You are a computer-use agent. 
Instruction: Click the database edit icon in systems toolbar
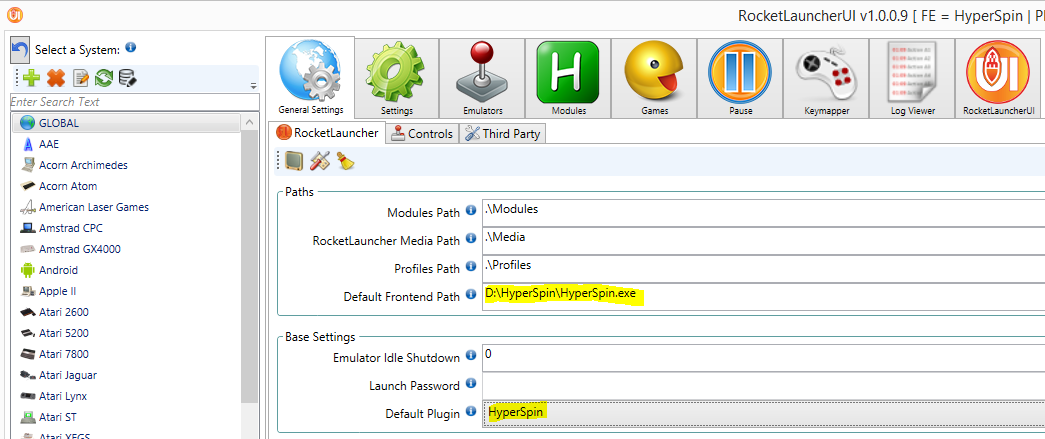[127, 78]
